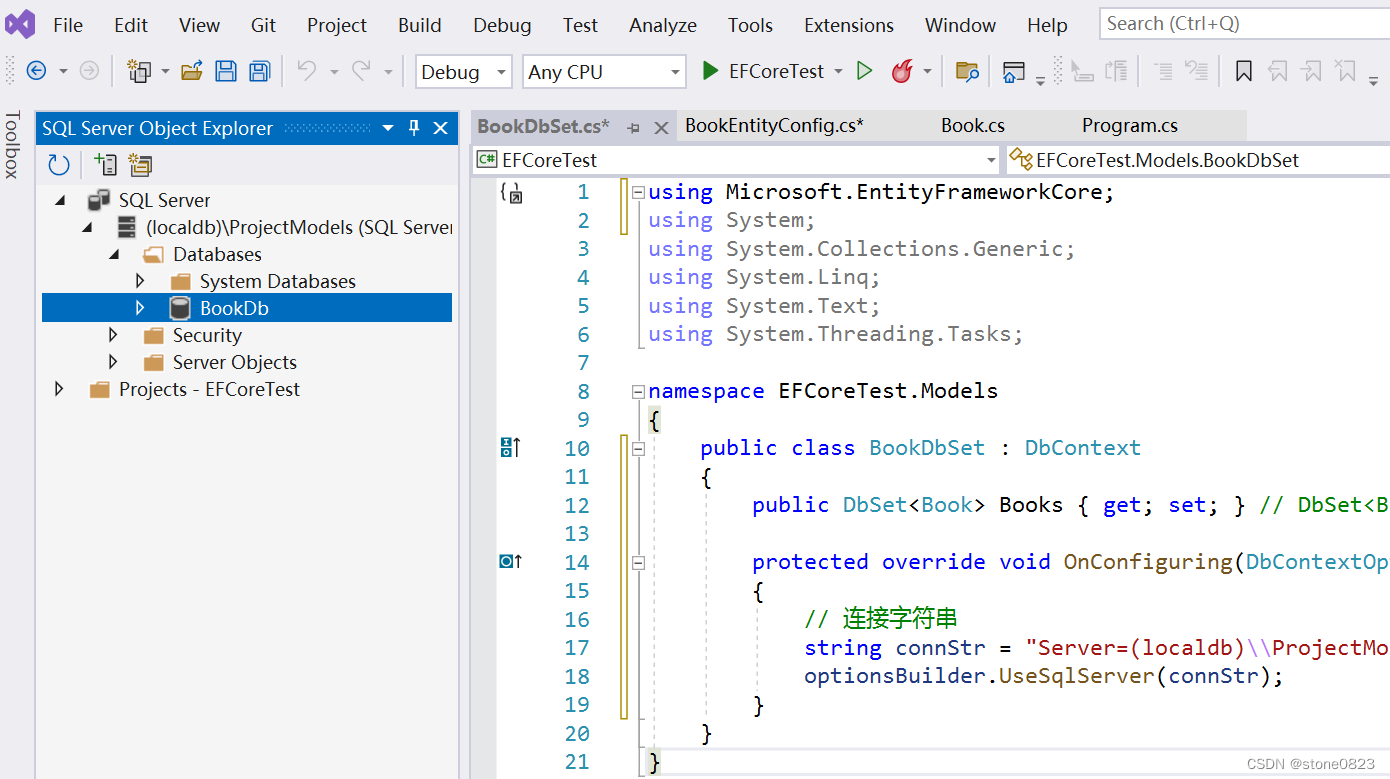
Task: Toggle auto-hide pin on SQL Server Object Explorer
Action: coord(415,128)
